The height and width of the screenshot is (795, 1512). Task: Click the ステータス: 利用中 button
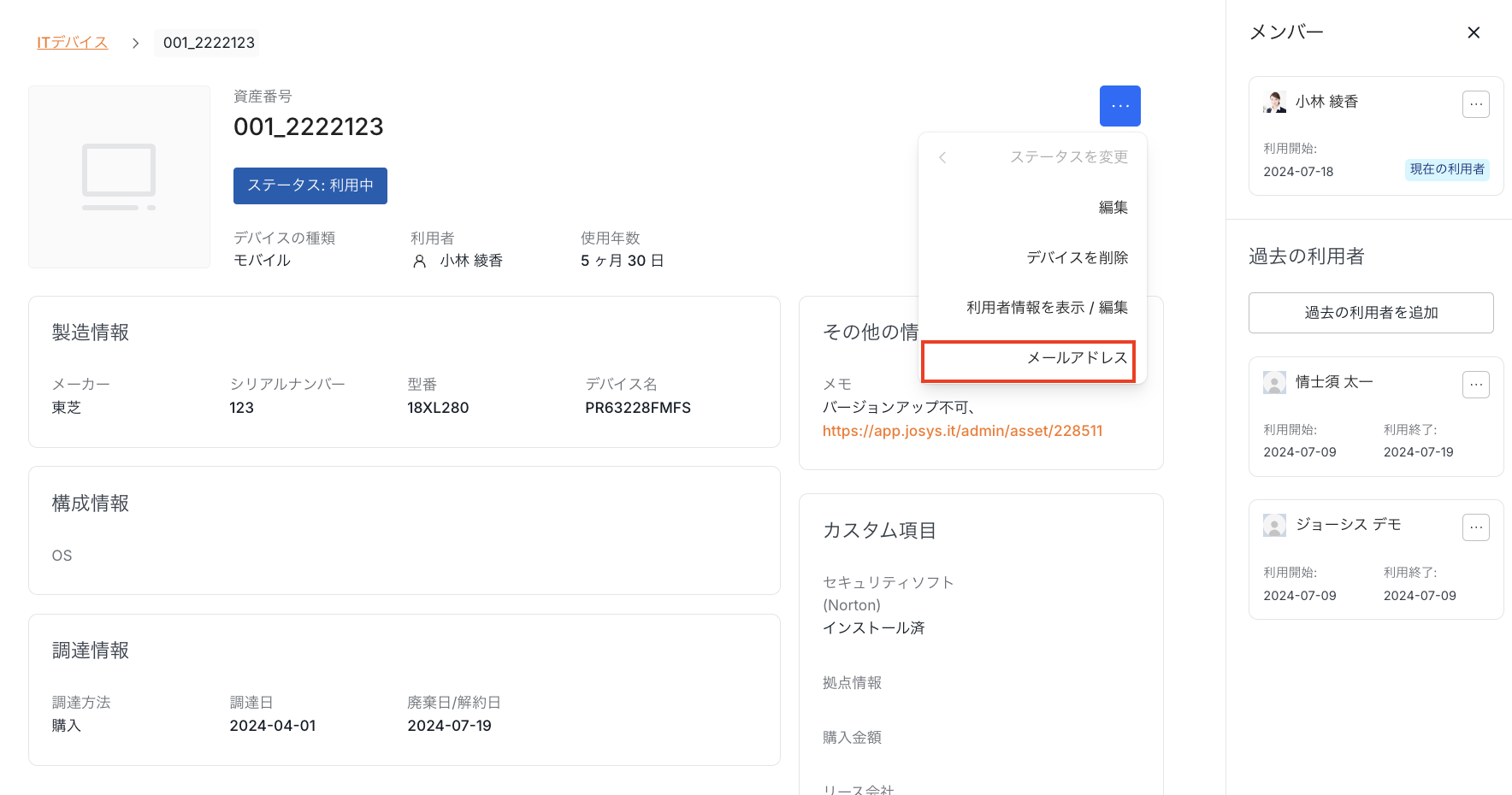tap(310, 185)
